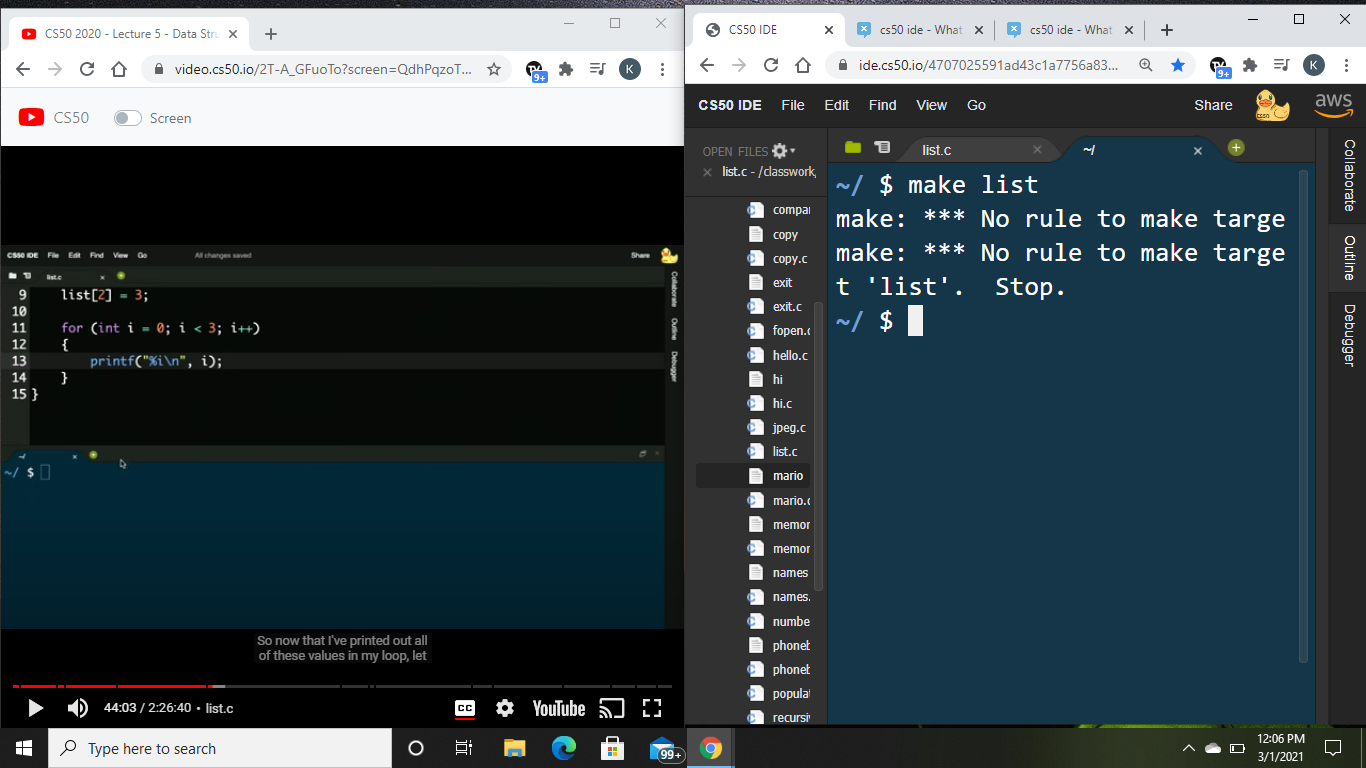
Task: Open media control icon in left browser
Action: (597, 69)
